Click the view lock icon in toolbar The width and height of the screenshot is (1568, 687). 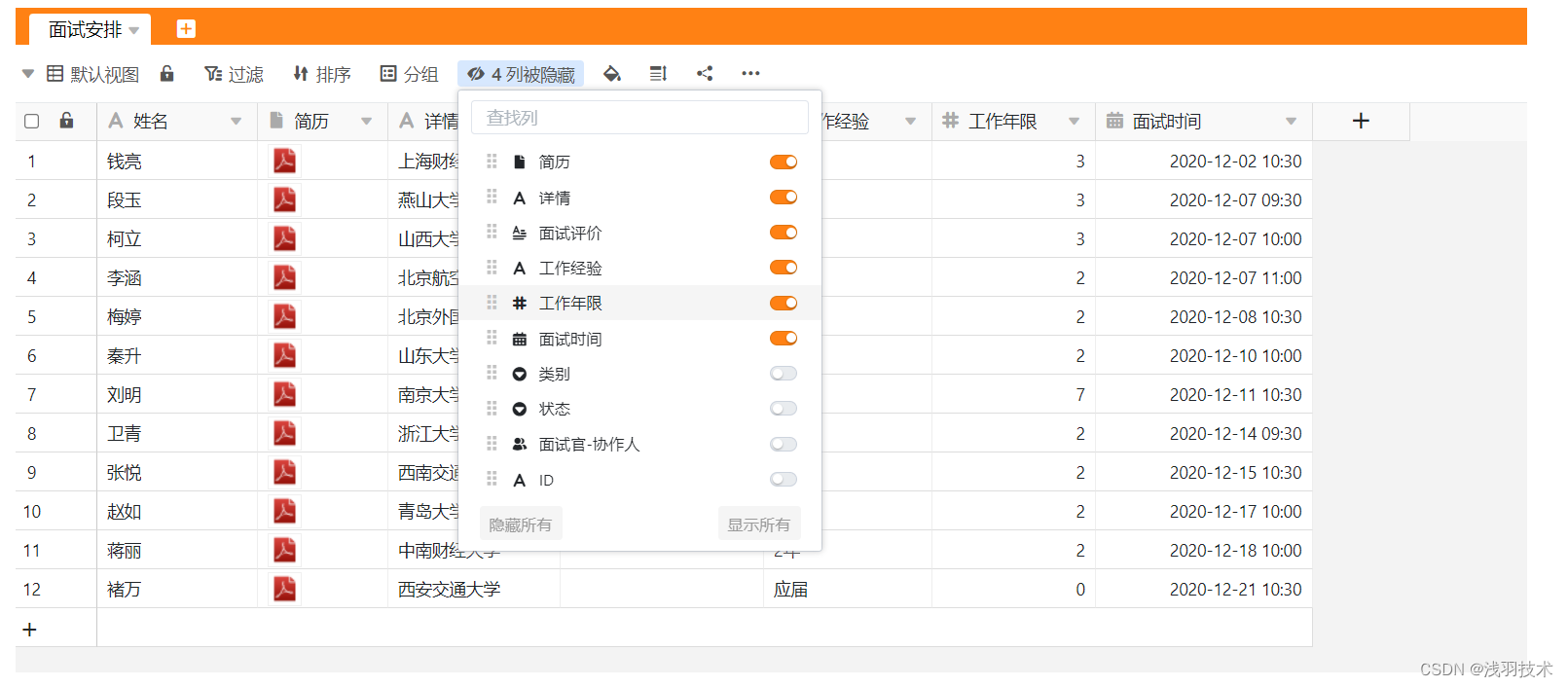point(167,73)
